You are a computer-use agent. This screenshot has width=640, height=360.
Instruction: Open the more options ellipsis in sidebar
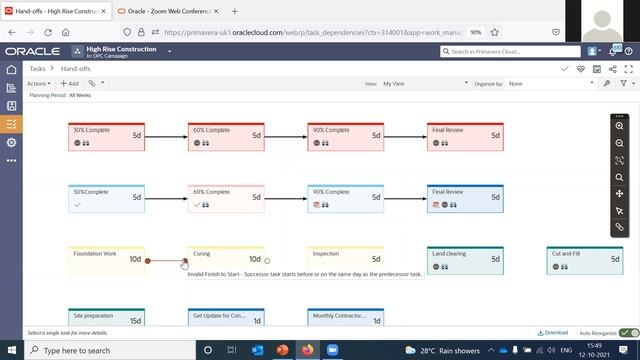[x=11, y=161]
